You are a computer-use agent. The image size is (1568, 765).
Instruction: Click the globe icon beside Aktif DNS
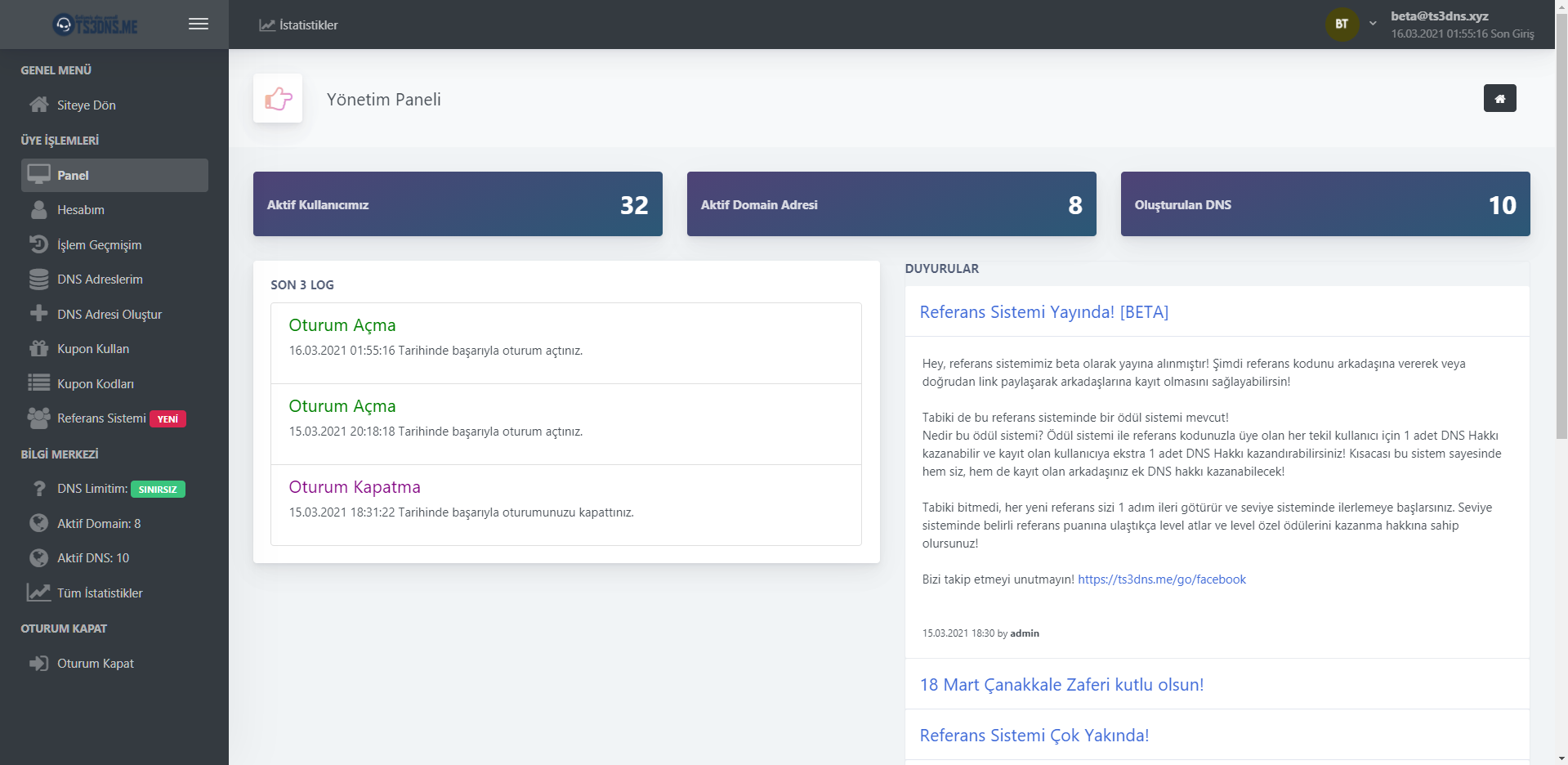click(x=38, y=558)
